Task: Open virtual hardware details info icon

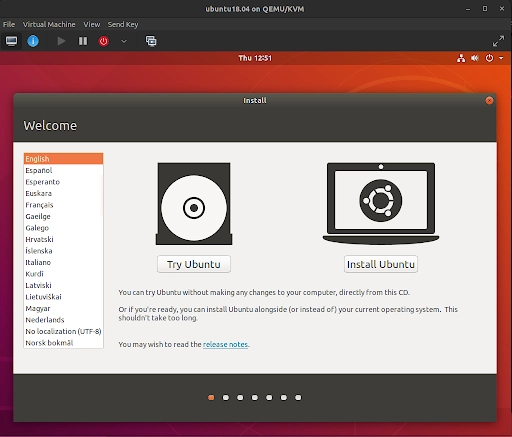Action: [33, 41]
